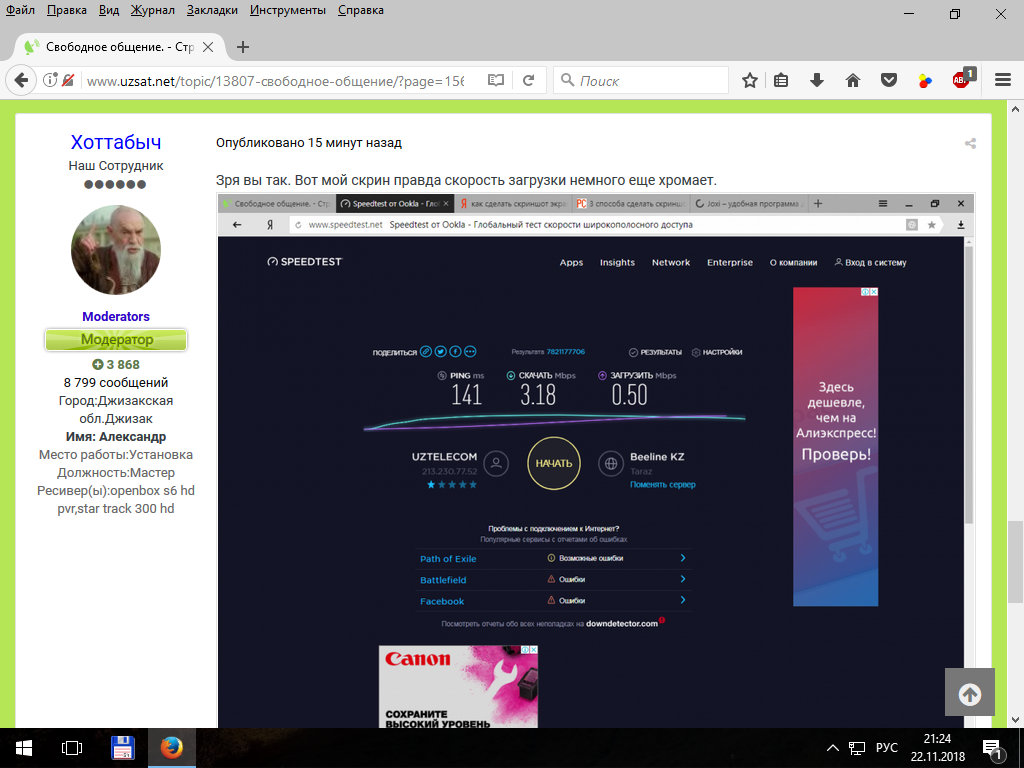Toggle Reader View for this page
The width and height of the screenshot is (1024, 768).
(496, 80)
